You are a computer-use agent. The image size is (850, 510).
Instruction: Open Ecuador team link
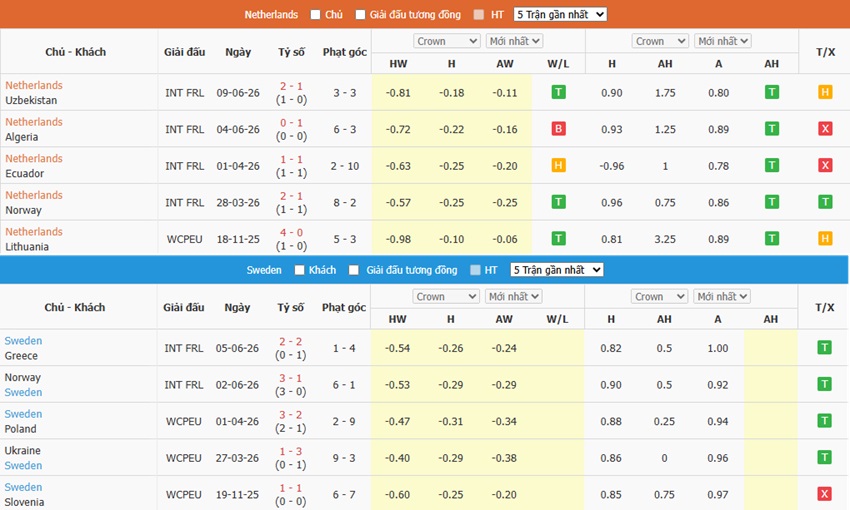coord(24,173)
